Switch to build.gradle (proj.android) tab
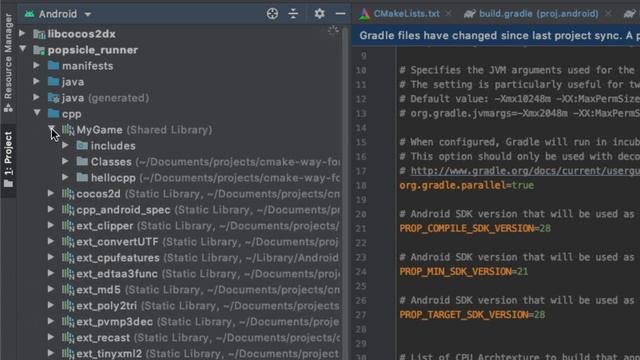640x360 pixels. 538,14
